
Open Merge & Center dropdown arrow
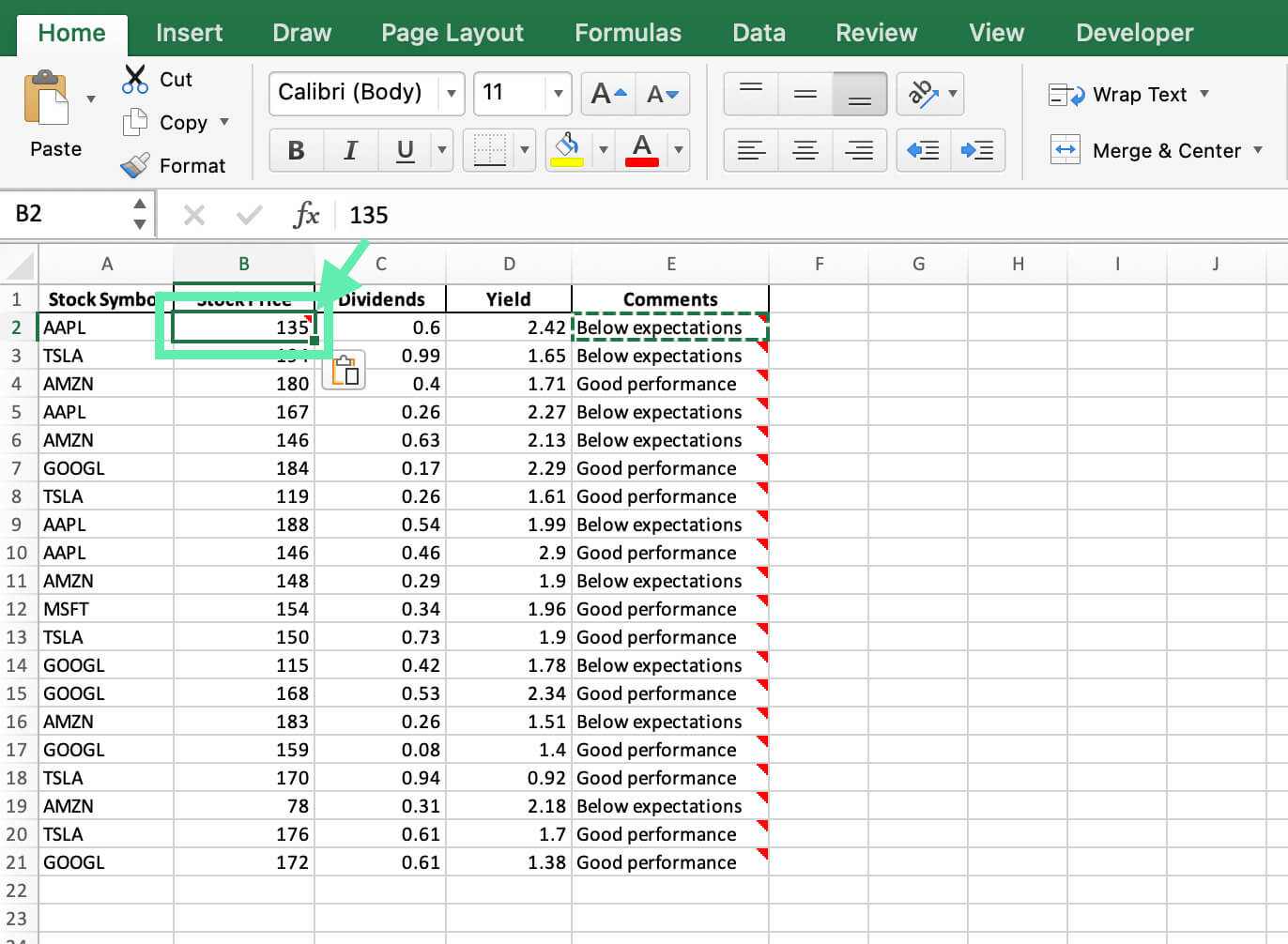[1258, 150]
